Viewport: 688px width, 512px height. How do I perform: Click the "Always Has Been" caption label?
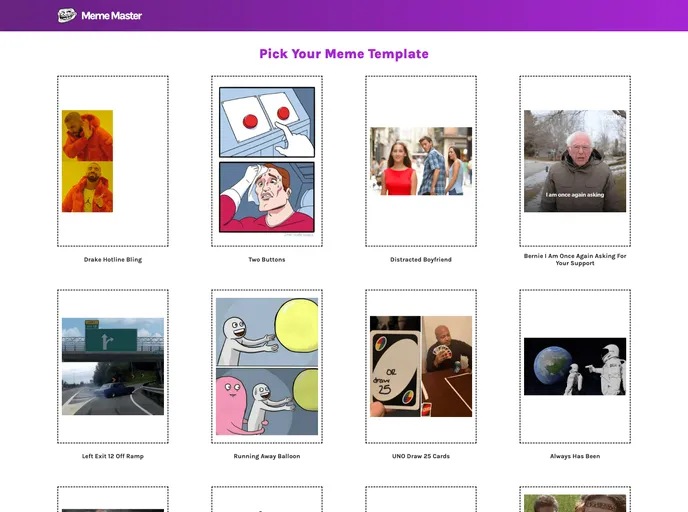[x=575, y=456]
